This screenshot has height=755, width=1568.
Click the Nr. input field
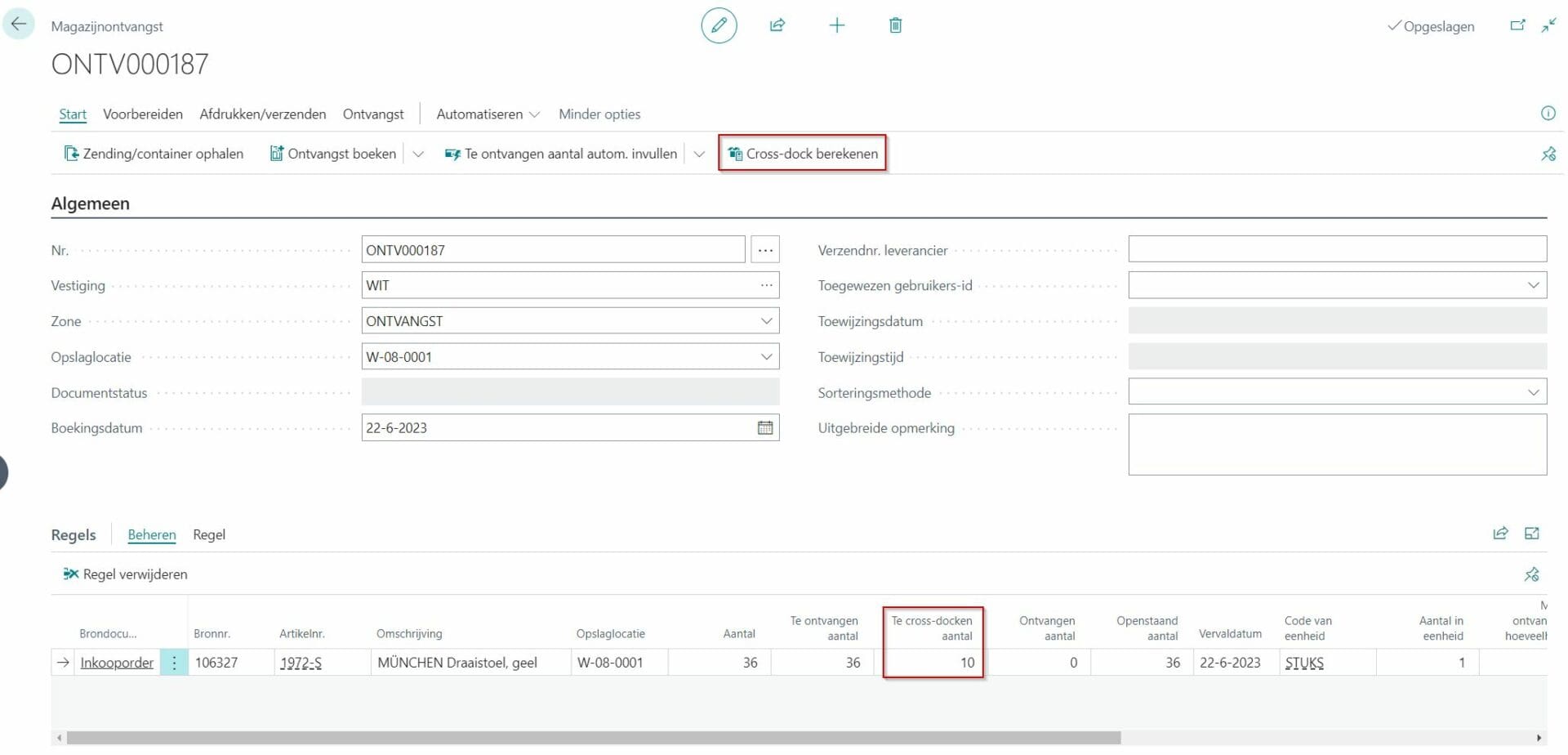[x=553, y=250]
